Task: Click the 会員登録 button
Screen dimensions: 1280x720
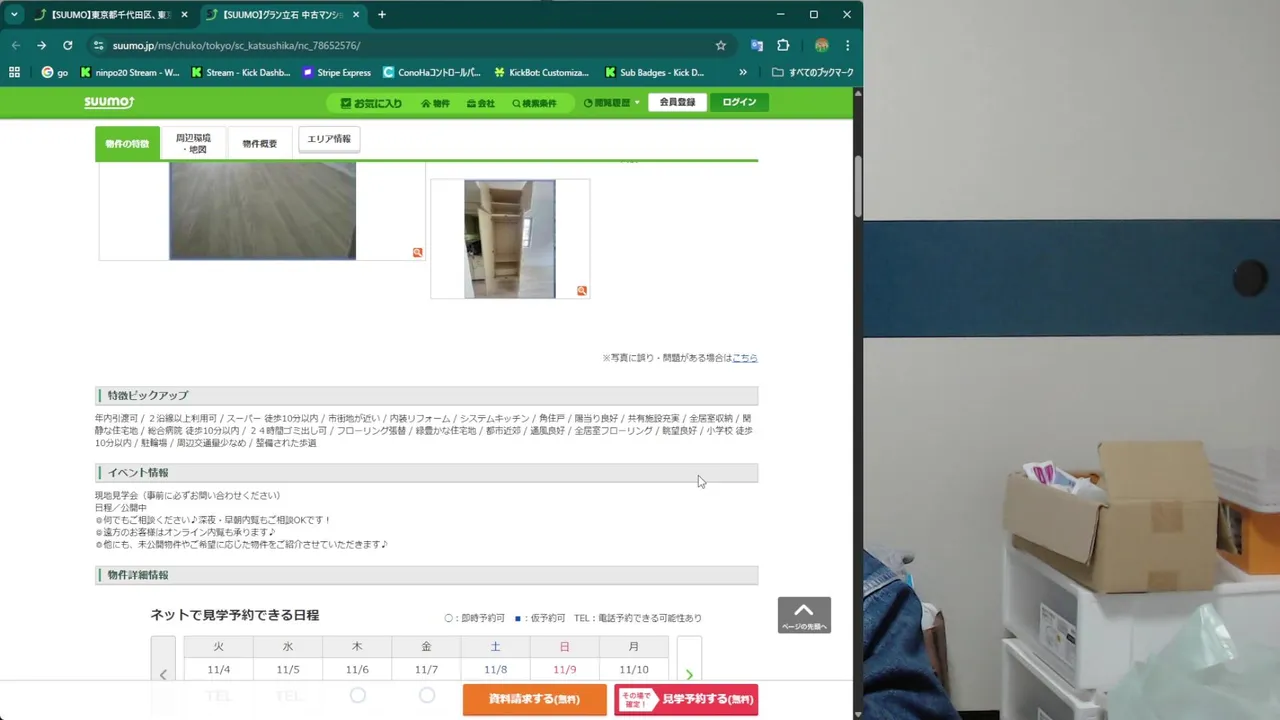Action: pyautogui.click(x=677, y=102)
